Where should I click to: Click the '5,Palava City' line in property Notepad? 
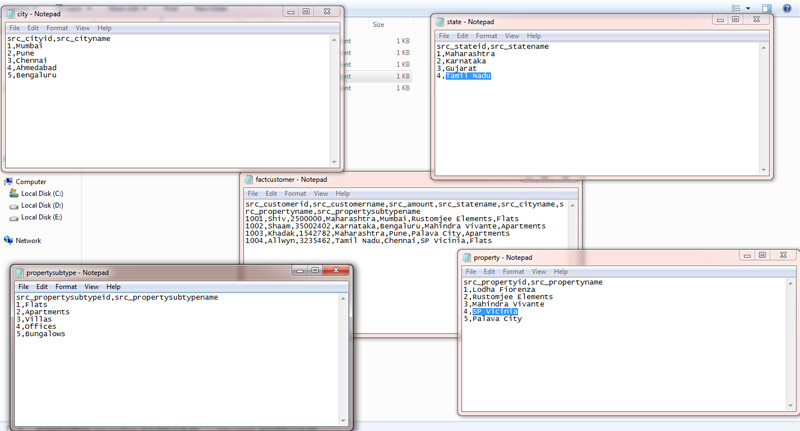click(x=493, y=319)
